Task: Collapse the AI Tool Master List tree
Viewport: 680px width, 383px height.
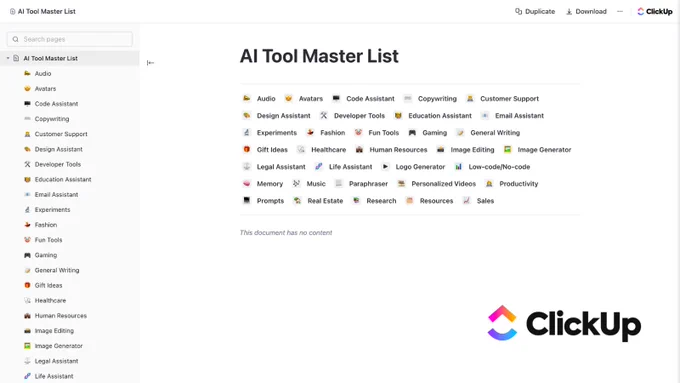Action: pos(8,58)
